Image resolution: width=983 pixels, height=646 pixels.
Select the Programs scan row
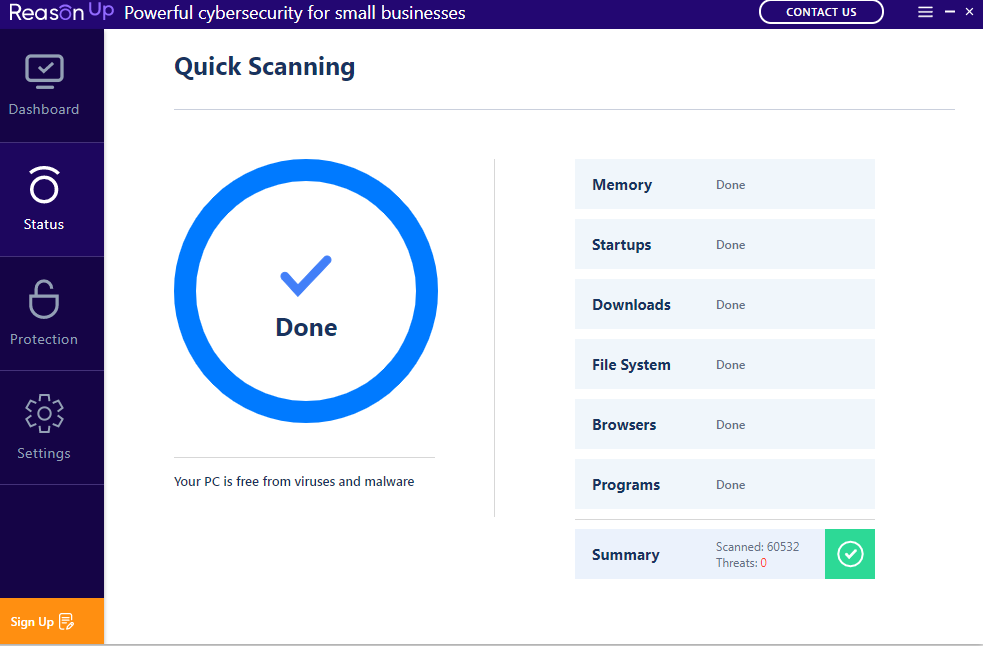click(725, 484)
